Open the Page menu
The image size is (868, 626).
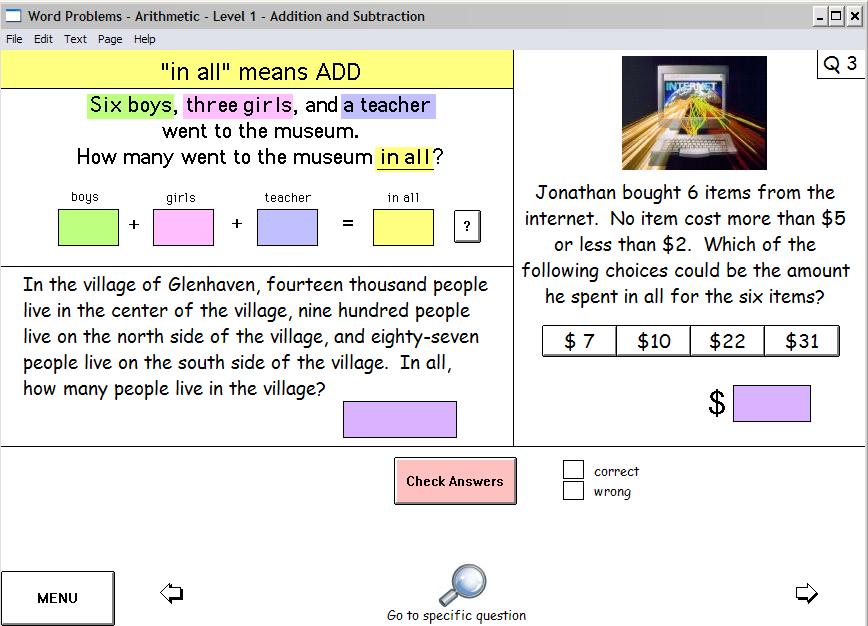click(x=110, y=39)
